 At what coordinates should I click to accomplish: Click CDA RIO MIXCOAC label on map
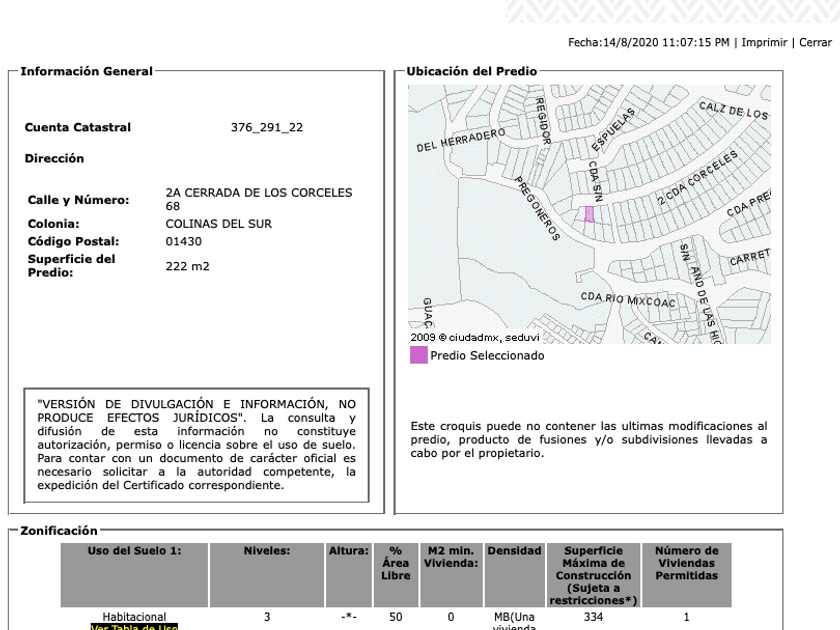tap(628, 300)
